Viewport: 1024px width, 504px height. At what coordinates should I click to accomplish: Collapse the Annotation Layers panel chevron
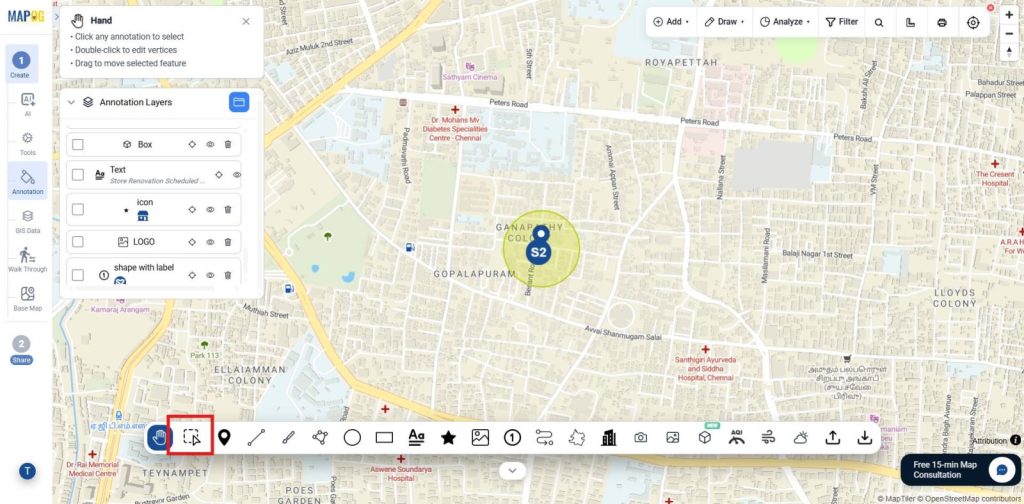pos(72,102)
